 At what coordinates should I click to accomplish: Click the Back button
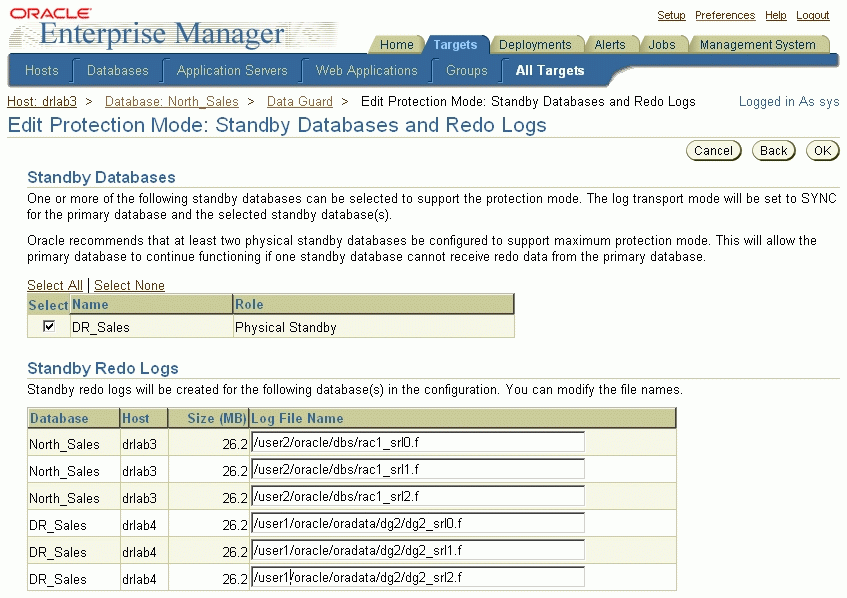pos(773,150)
